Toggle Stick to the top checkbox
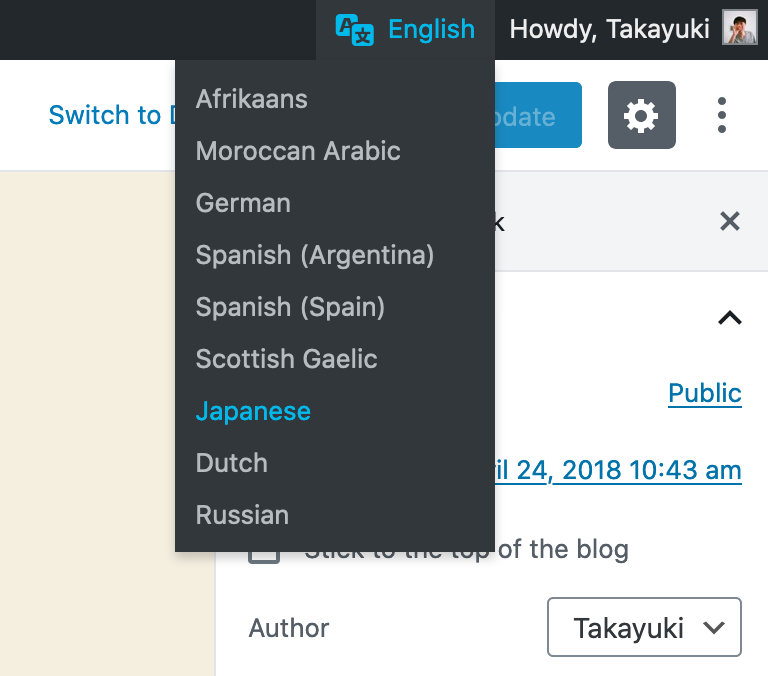This screenshot has width=768, height=676. point(264,549)
